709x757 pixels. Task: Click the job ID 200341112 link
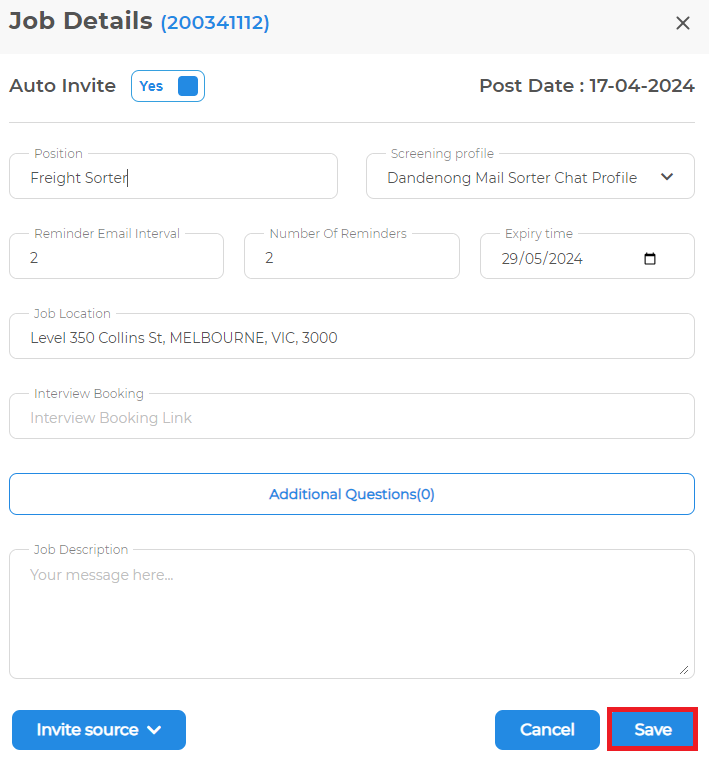215,22
